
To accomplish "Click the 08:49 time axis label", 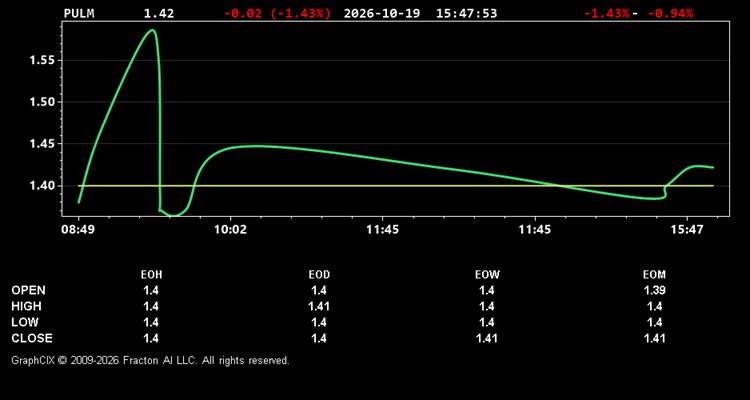I will pos(77,230).
